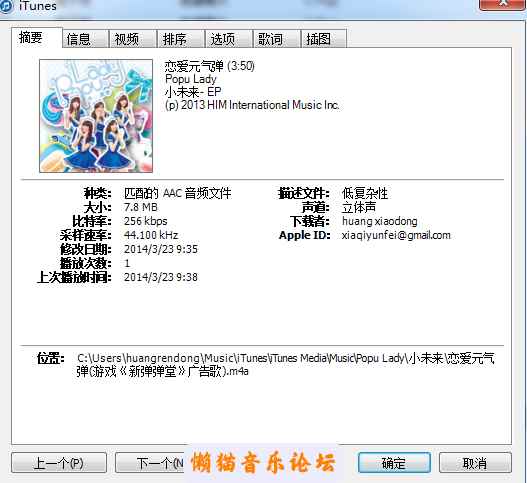Open the 插图 tab
This screenshot has width=527, height=483.
point(324,39)
